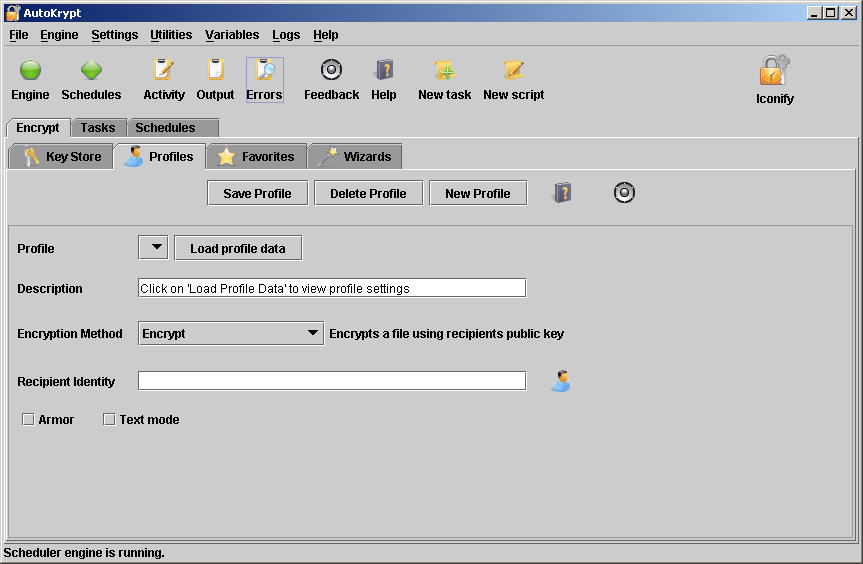863x564 pixels.
Task: Open the Help menu in menu bar
Action: point(326,35)
